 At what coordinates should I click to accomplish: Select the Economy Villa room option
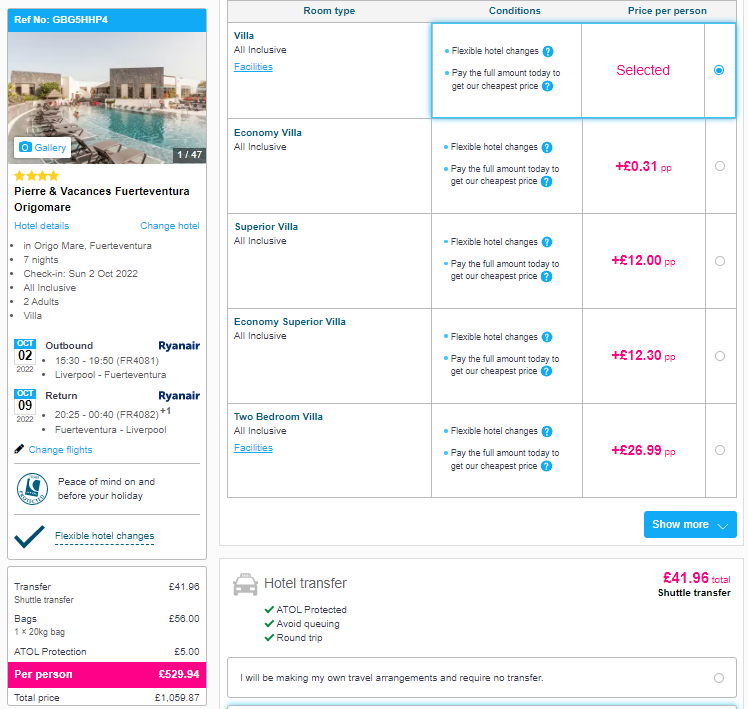720,166
